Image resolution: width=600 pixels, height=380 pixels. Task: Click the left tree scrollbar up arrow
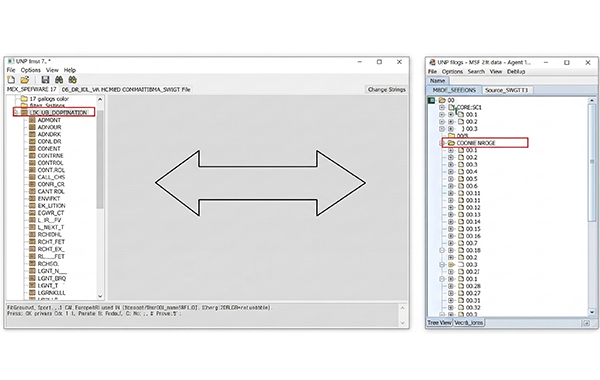pyautogui.click(x=100, y=99)
